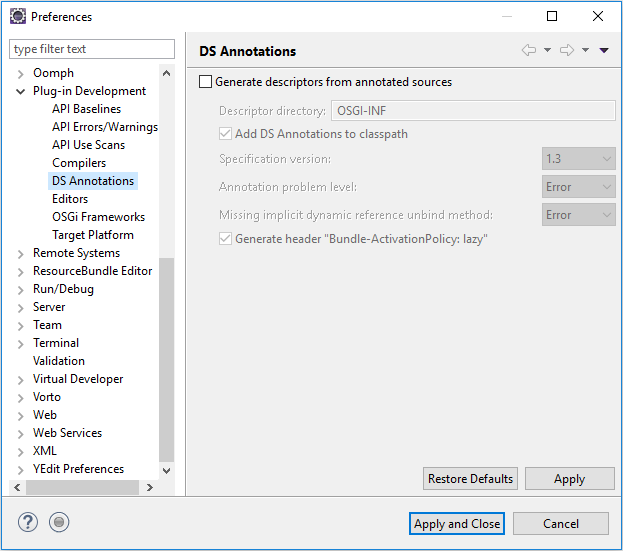Image resolution: width=623 pixels, height=551 pixels.
Task: Expand the Web node
Action: [x=21, y=416]
